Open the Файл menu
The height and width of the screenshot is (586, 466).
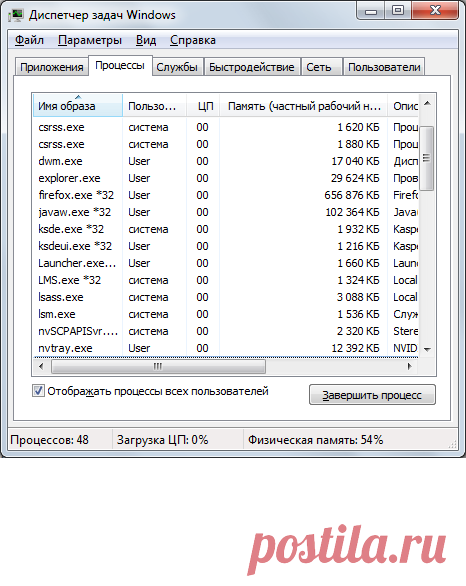pos(30,40)
